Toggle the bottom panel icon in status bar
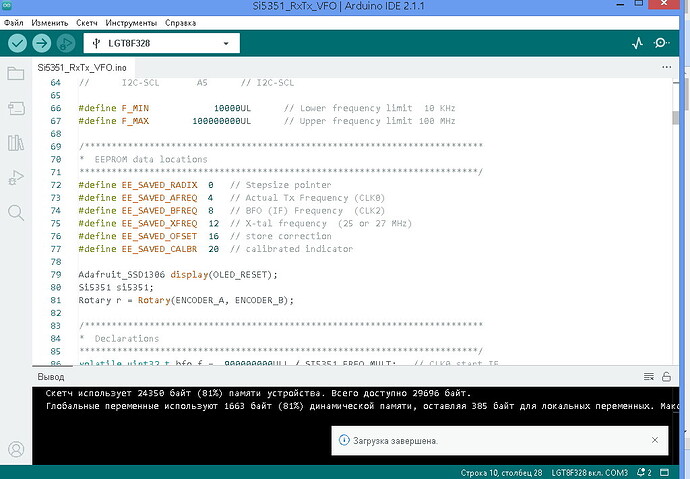Image resolution: width=690 pixels, height=479 pixels. click(664, 472)
